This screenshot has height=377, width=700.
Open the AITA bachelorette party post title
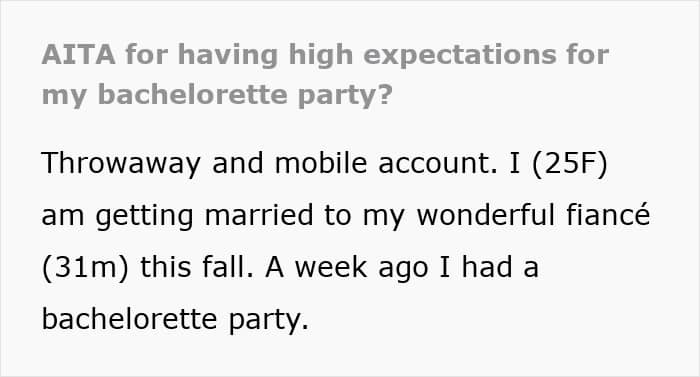pos(325,75)
